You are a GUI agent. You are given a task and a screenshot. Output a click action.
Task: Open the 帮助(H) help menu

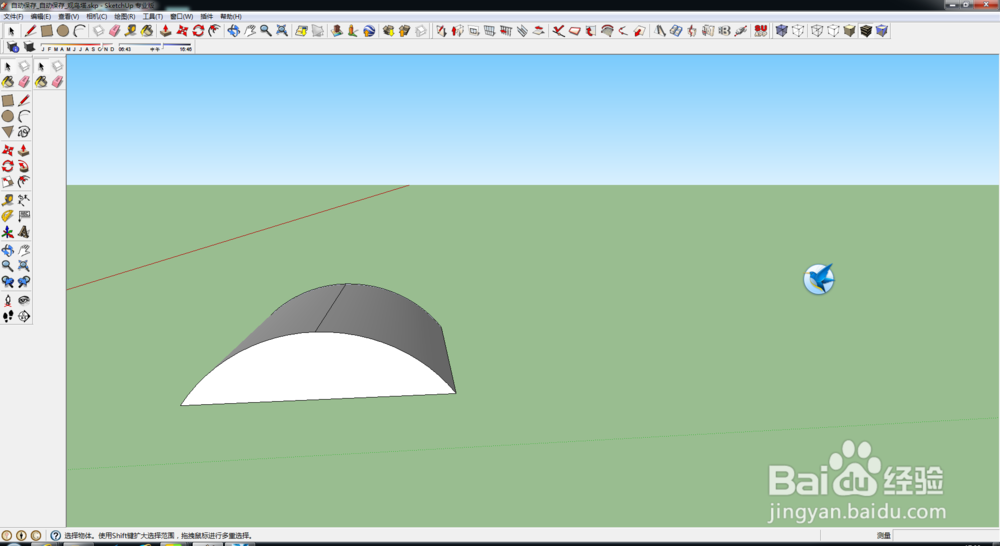pyautogui.click(x=231, y=17)
